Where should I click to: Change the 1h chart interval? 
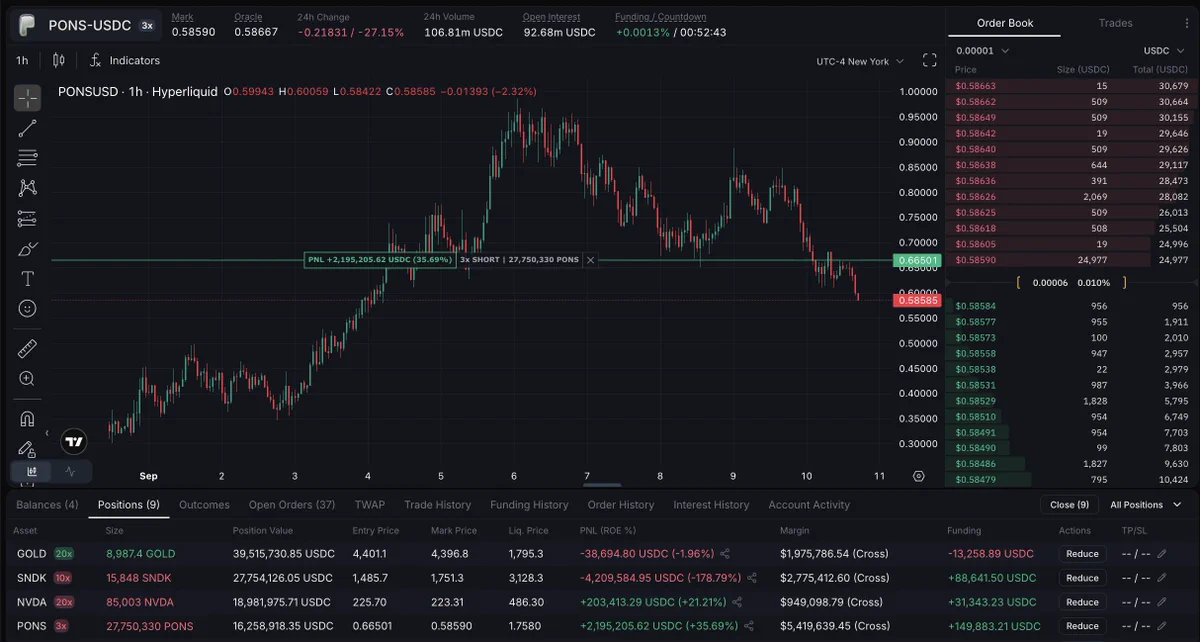pos(22,60)
